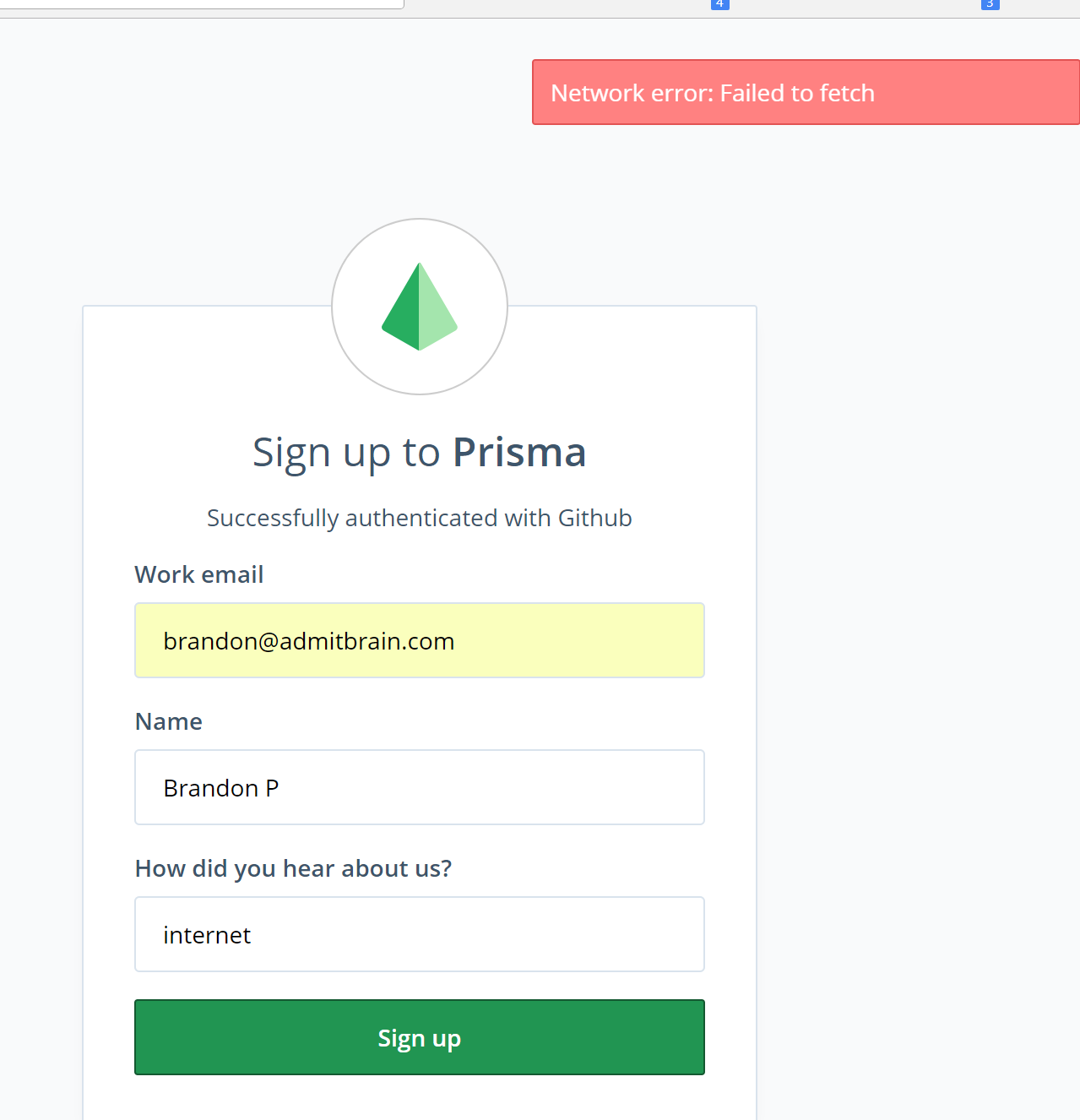Select the field containing internet
This screenshot has width=1080, height=1120.
point(420,934)
